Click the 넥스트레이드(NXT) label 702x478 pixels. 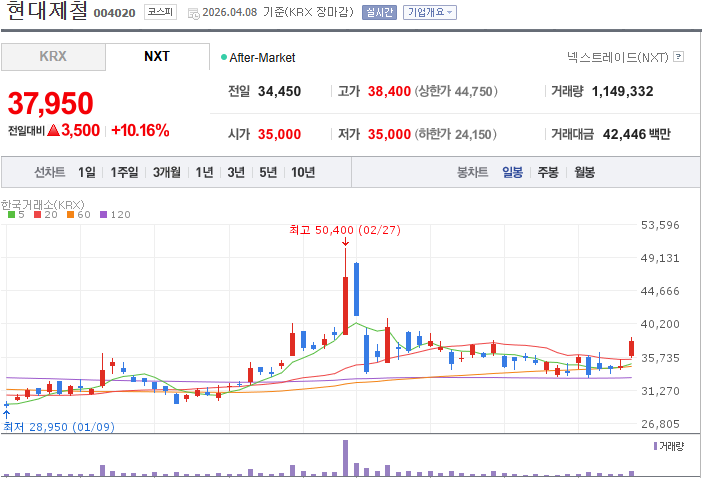[x=618, y=57]
